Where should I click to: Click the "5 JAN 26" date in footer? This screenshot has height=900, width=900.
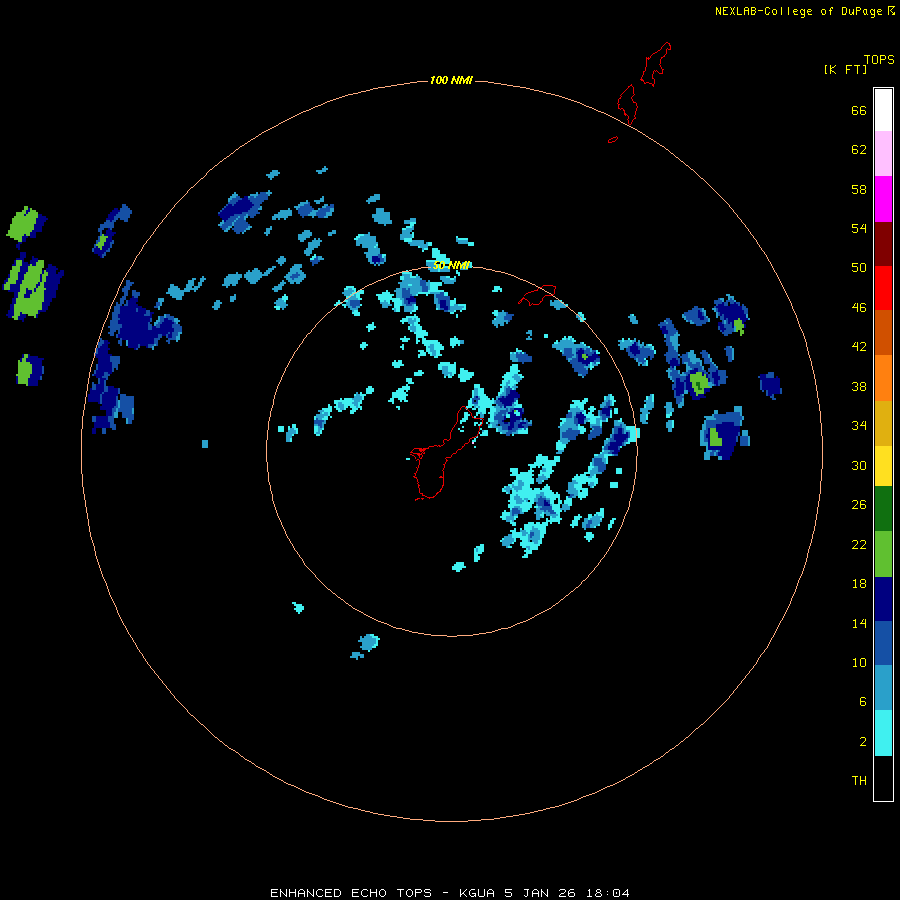[x=540, y=893]
